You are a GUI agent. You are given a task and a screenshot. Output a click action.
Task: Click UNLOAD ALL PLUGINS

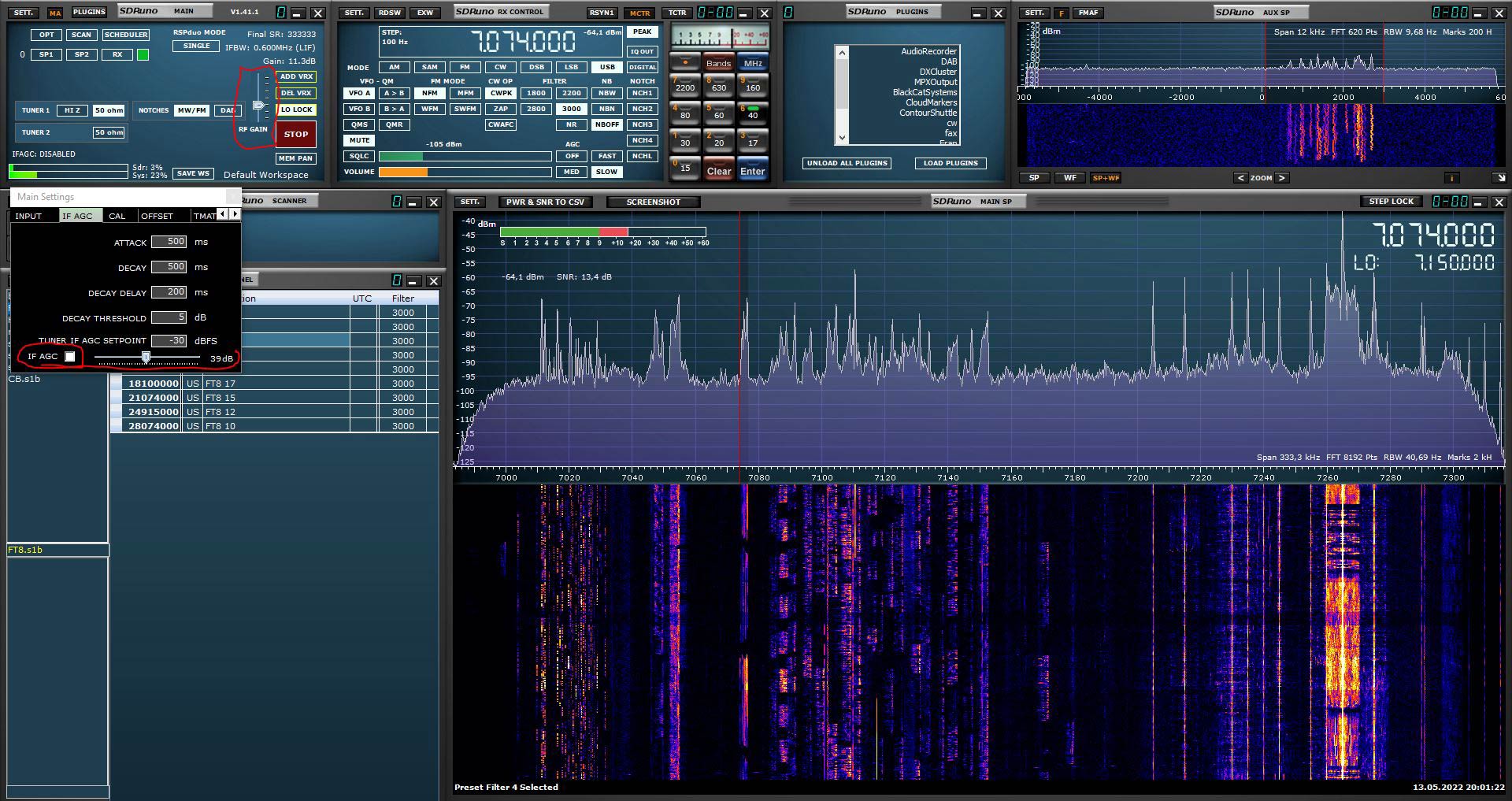[x=847, y=163]
